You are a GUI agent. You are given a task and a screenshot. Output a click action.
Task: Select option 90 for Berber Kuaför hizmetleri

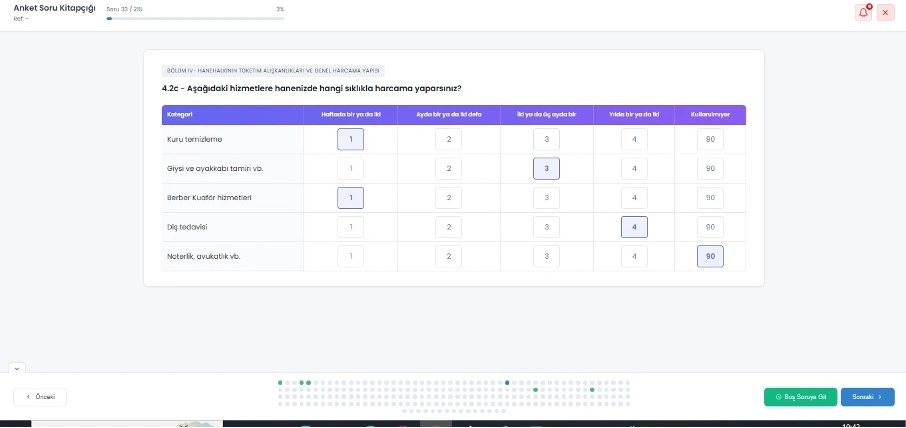tap(710, 198)
